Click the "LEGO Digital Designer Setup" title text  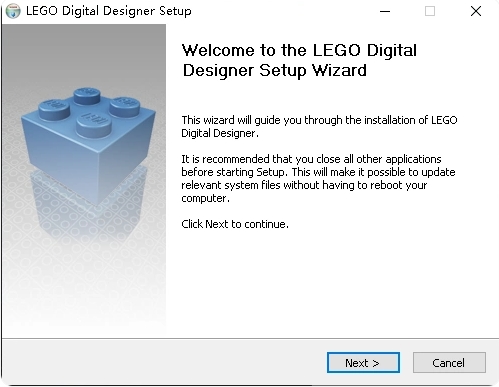point(109,11)
